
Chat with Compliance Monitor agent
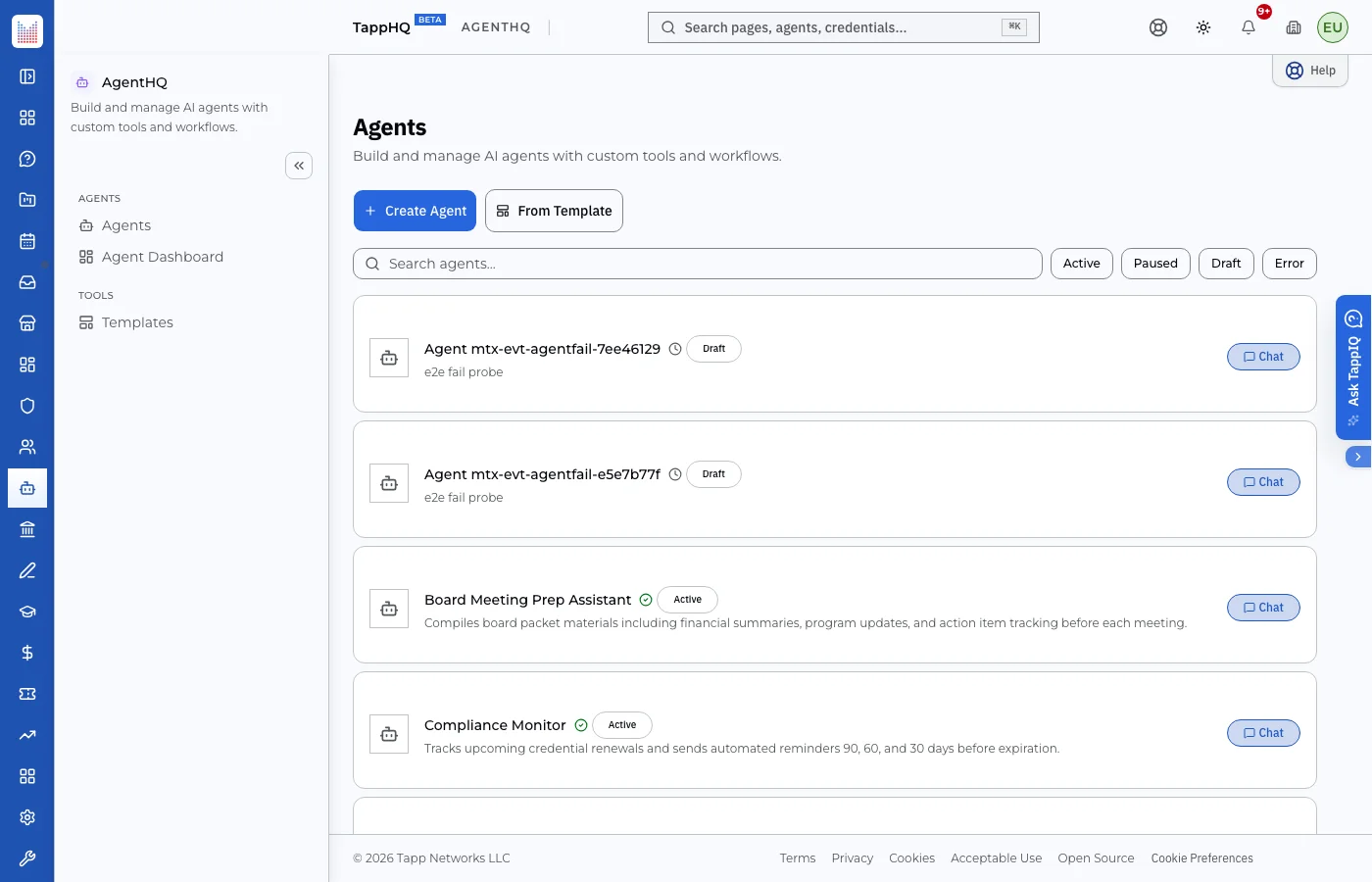coord(1263,733)
